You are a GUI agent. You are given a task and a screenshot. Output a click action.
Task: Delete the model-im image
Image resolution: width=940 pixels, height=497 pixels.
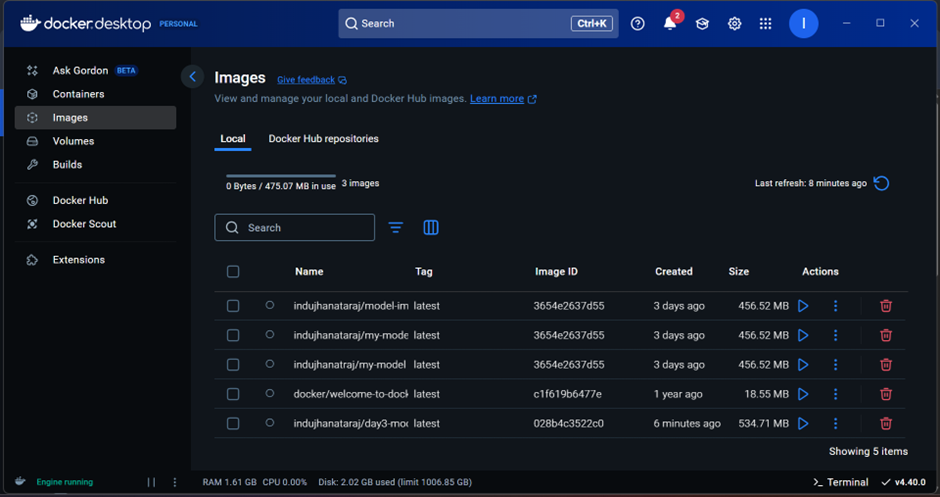tap(885, 306)
